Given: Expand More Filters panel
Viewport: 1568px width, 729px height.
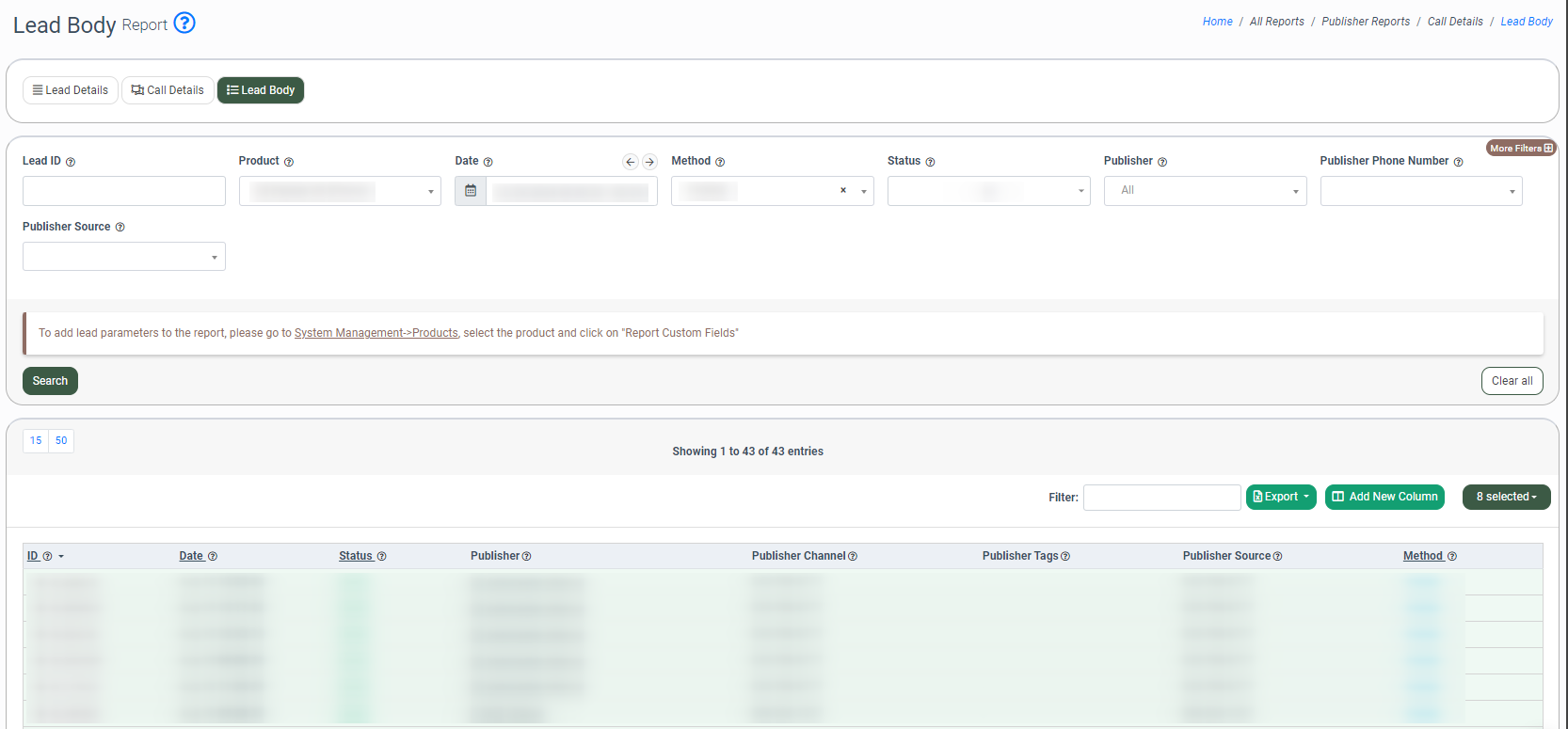Looking at the screenshot, I should (x=1520, y=148).
